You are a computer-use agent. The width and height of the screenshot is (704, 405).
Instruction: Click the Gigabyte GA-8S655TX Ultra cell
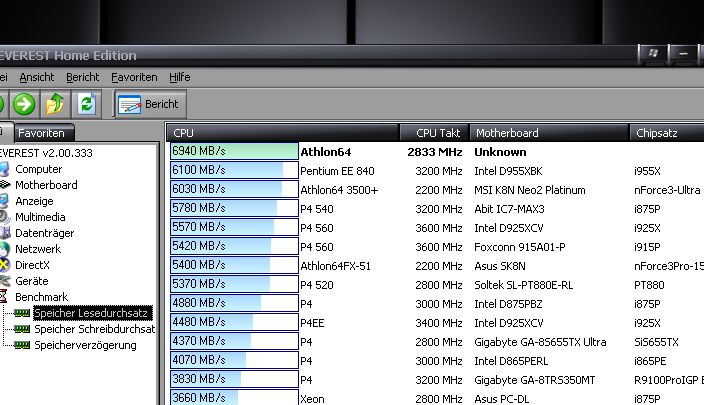(x=540, y=342)
